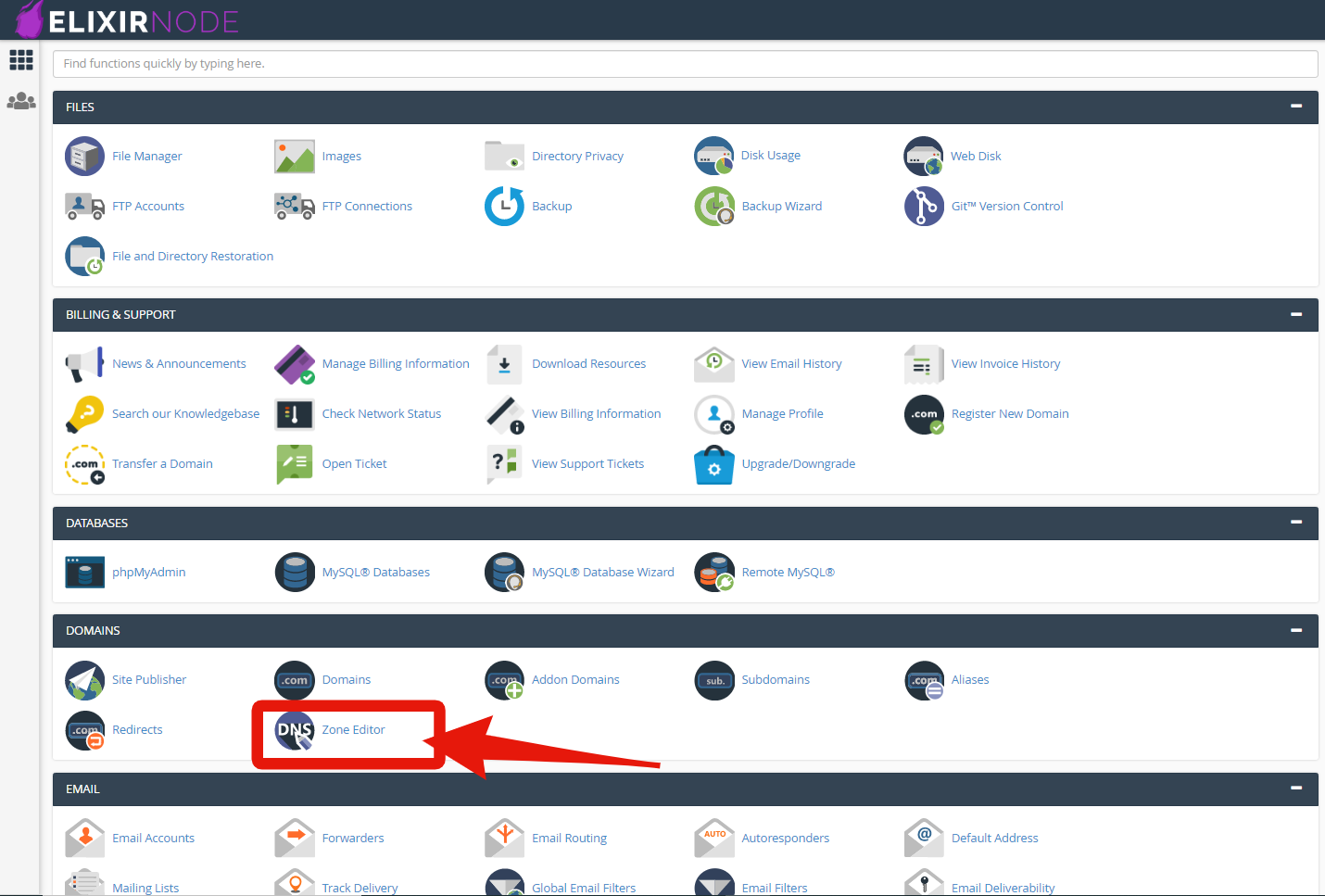Click the FTP Accounts truck icon
The image size is (1325, 896).
point(84,206)
